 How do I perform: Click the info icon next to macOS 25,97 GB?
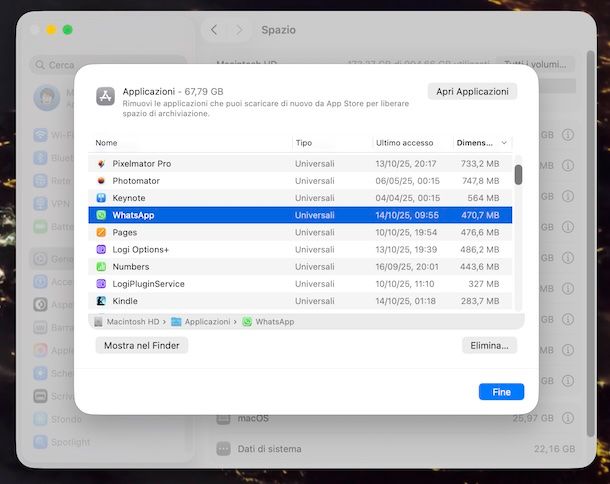coord(568,418)
